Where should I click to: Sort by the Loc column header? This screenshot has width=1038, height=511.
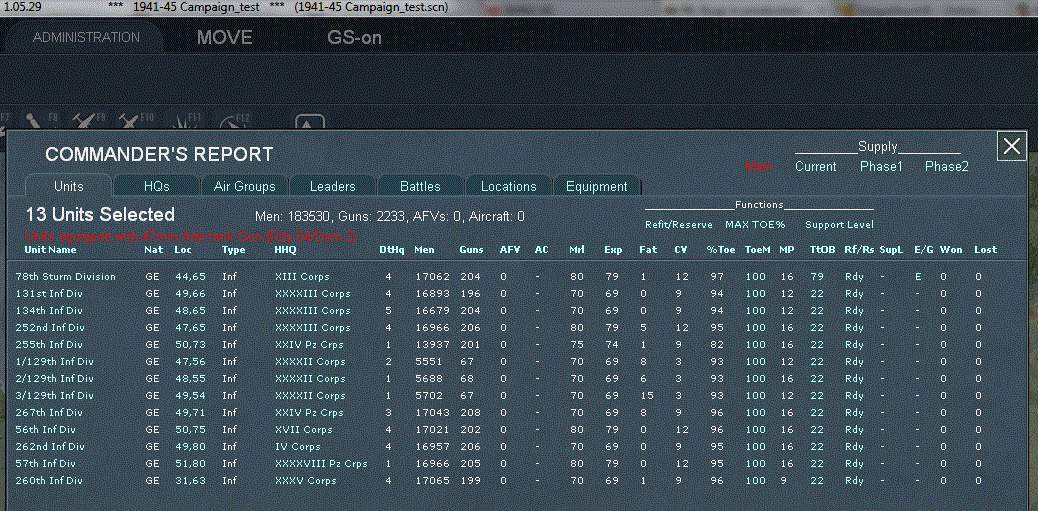pos(183,250)
